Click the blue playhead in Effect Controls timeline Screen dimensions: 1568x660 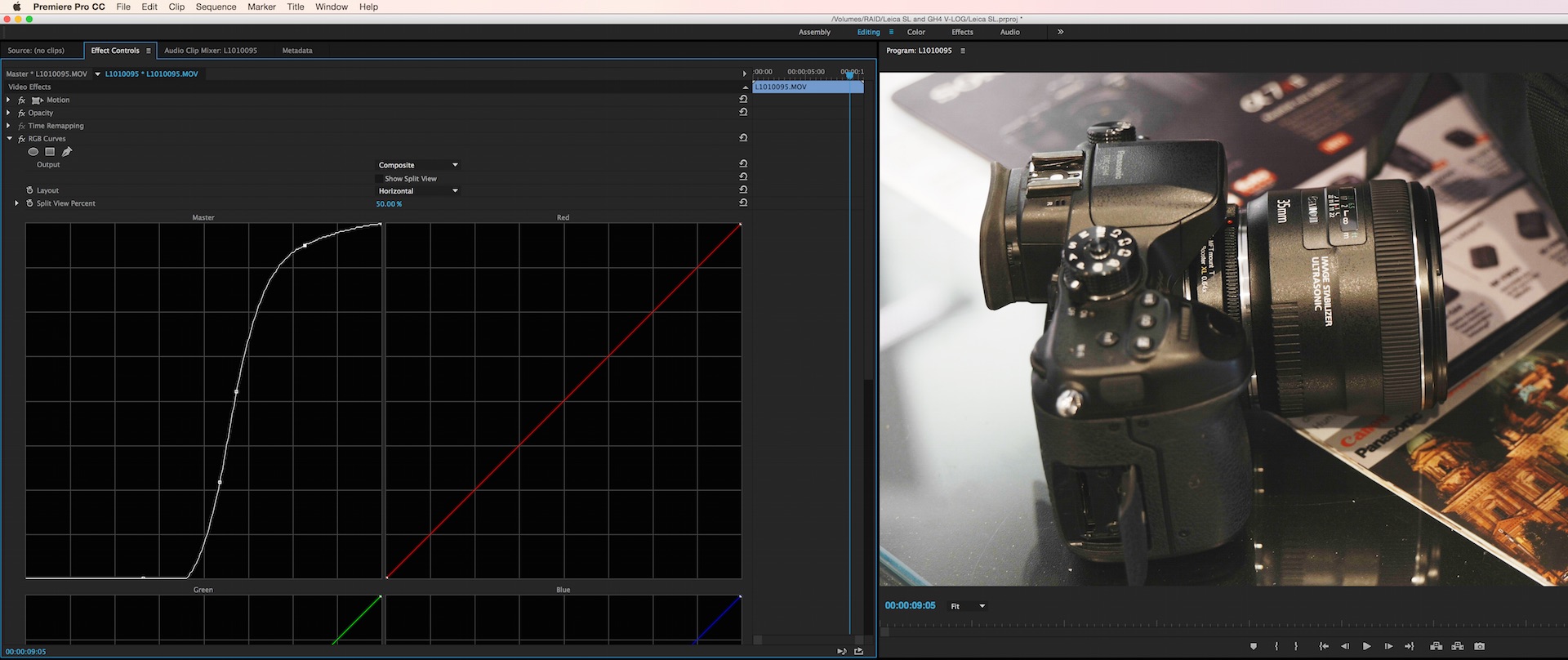pyautogui.click(x=850, y=74)
